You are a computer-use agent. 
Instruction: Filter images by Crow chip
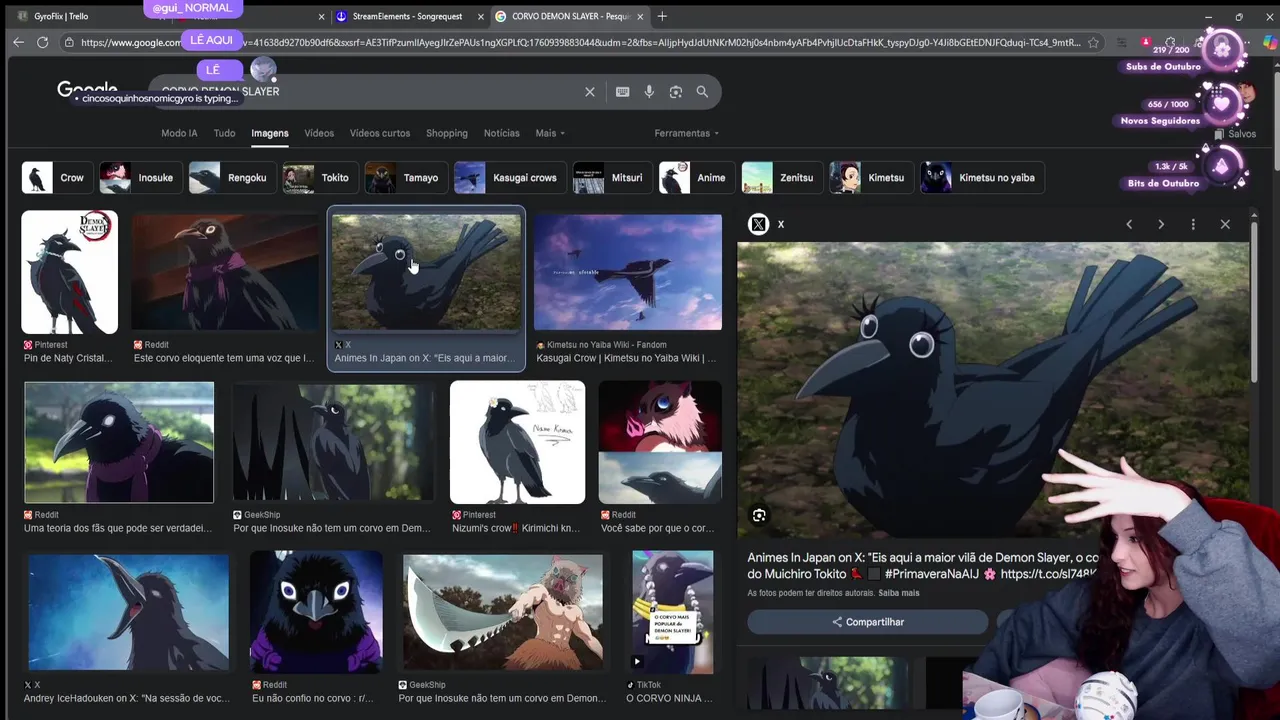coord(57,178)
